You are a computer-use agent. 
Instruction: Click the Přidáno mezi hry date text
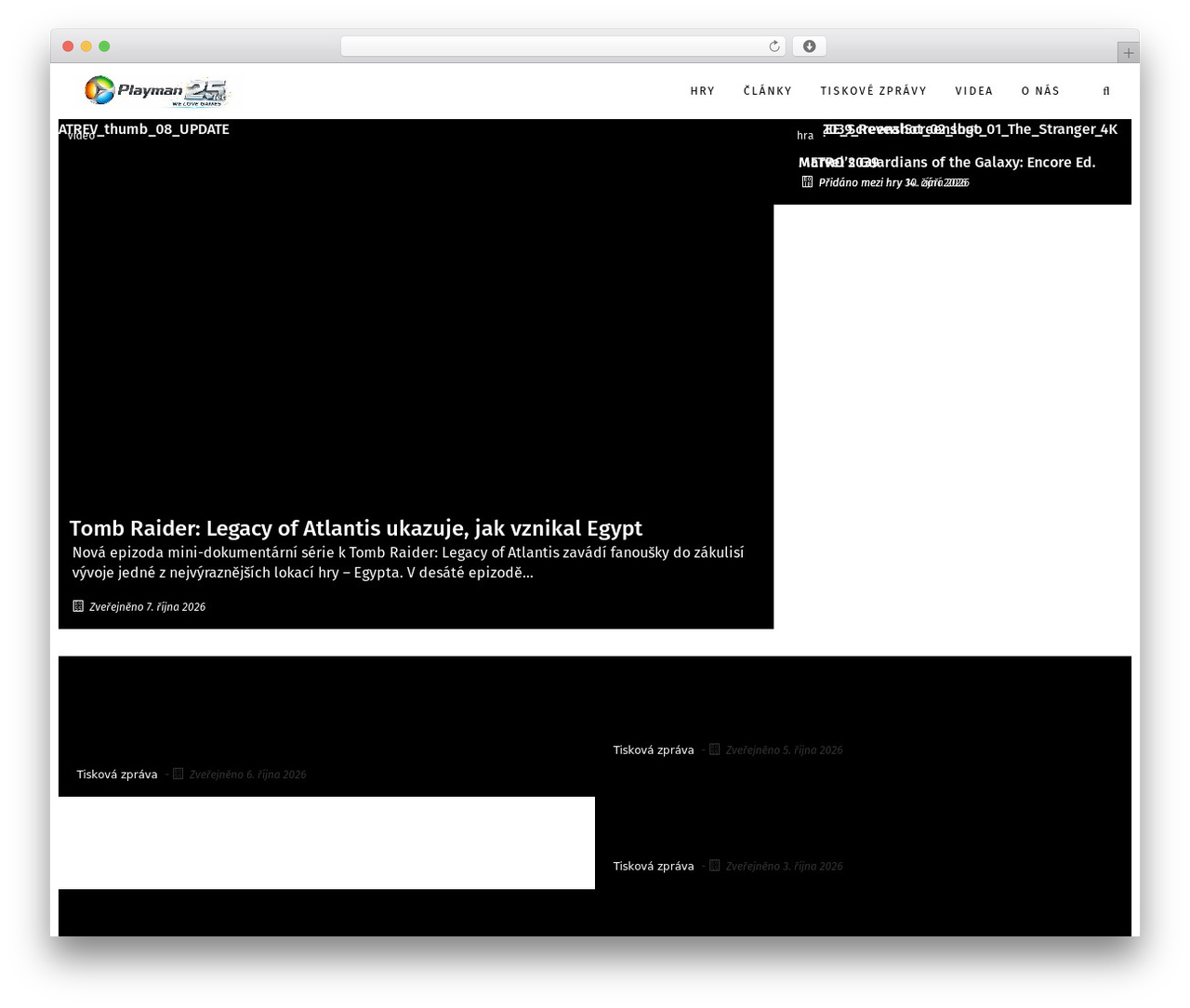[893, 182]
